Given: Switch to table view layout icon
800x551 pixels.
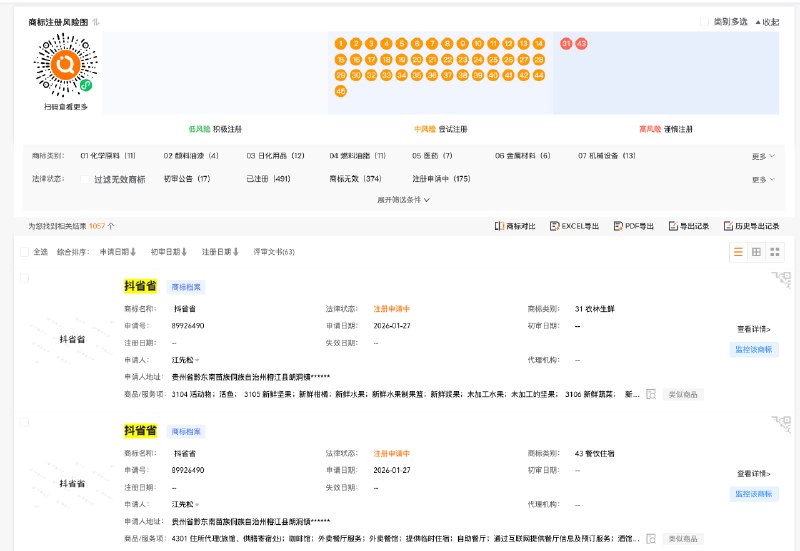Looking at the screenshot, I should (x=756, y=252).
